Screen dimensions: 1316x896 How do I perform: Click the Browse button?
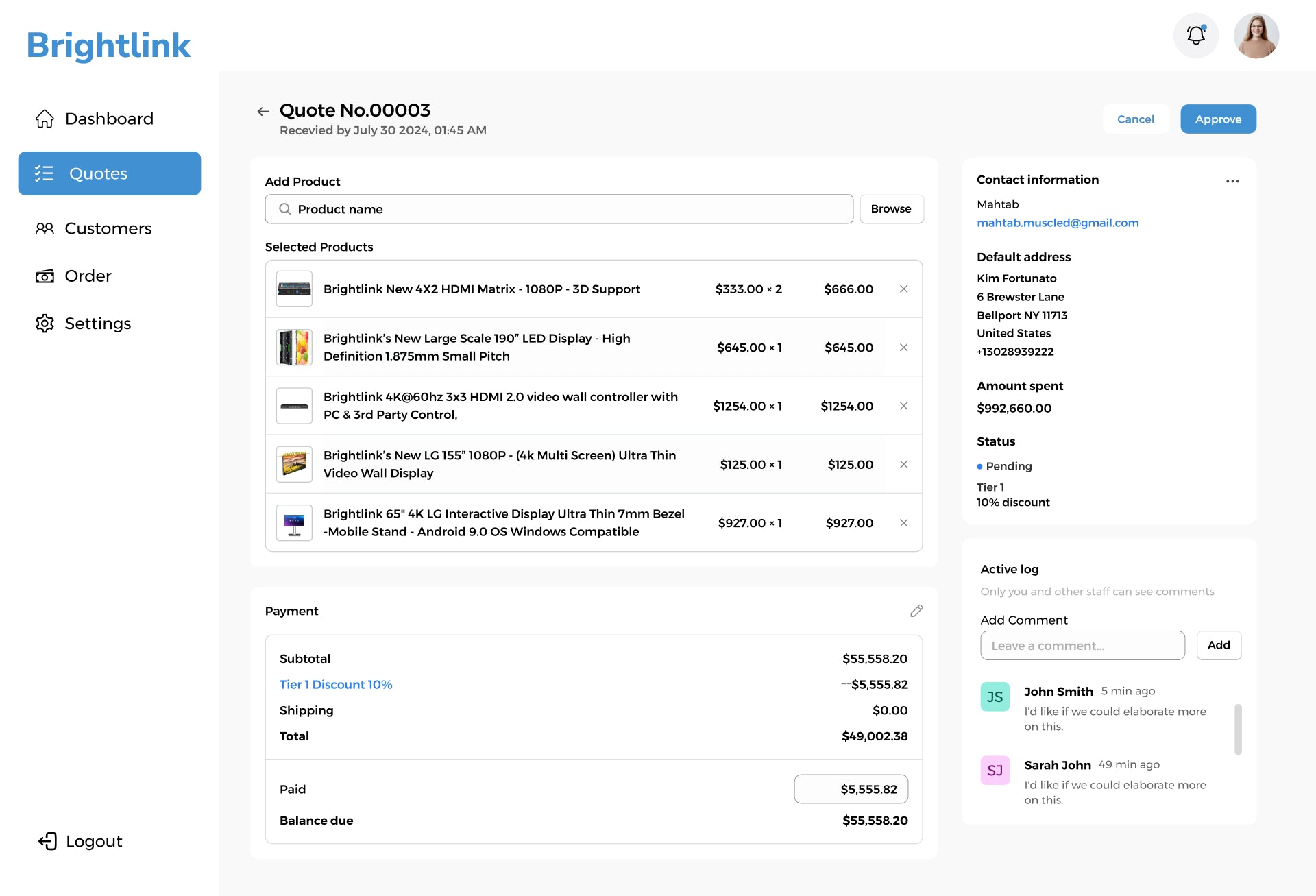(891, 209)
